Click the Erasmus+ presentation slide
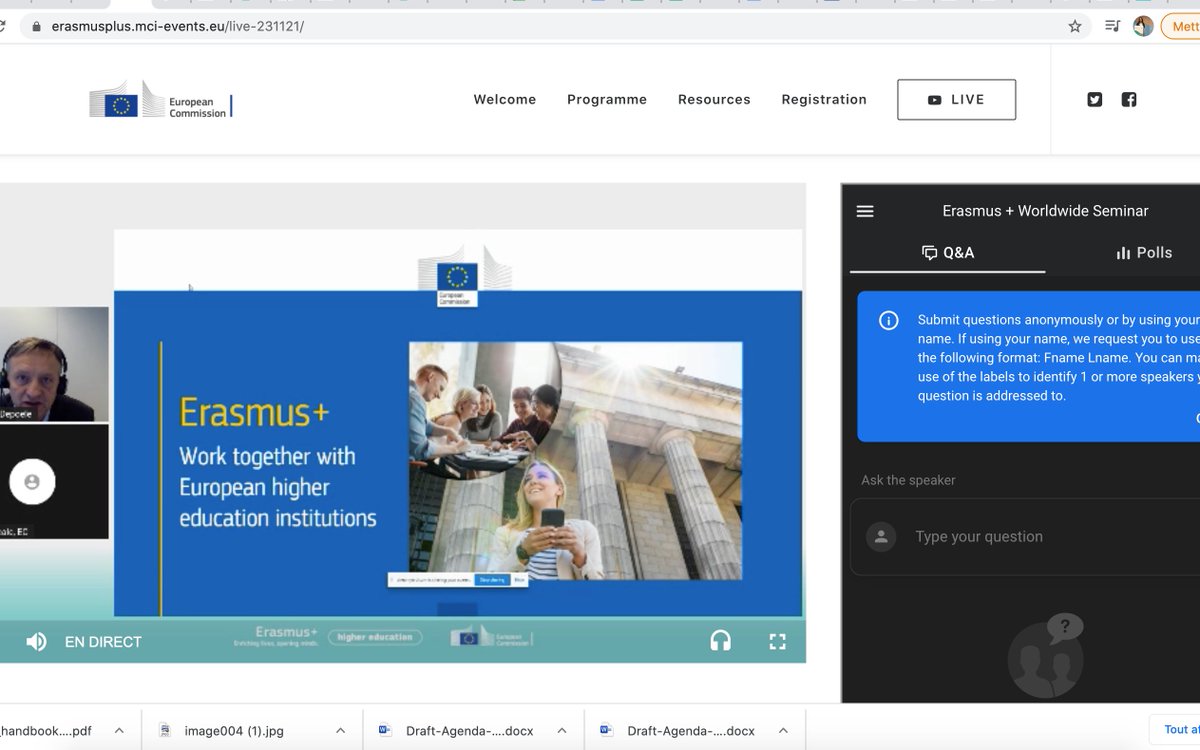 (458, 423)
